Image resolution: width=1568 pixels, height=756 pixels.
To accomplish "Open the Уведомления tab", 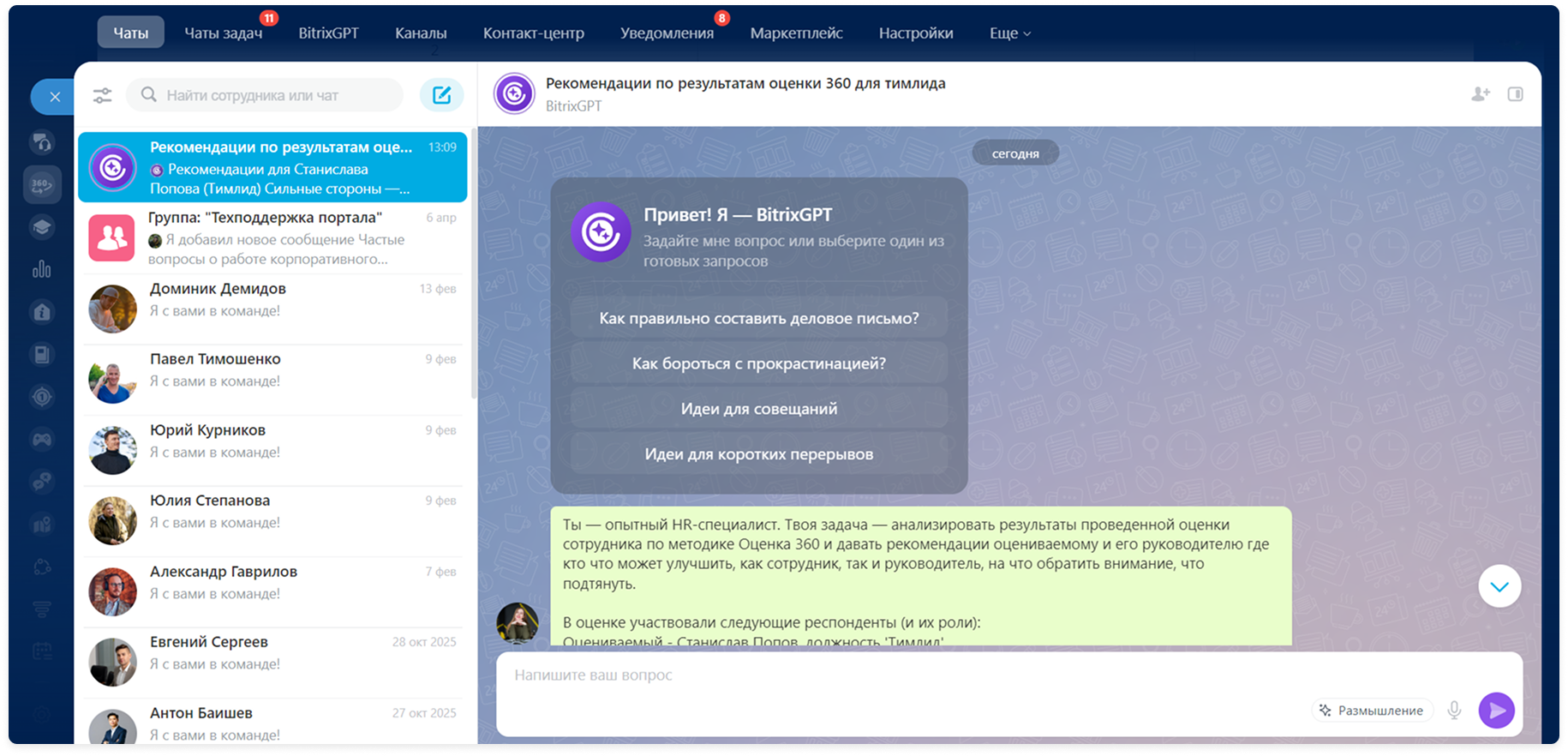I will pyautogui.click(x=667, y=33).
